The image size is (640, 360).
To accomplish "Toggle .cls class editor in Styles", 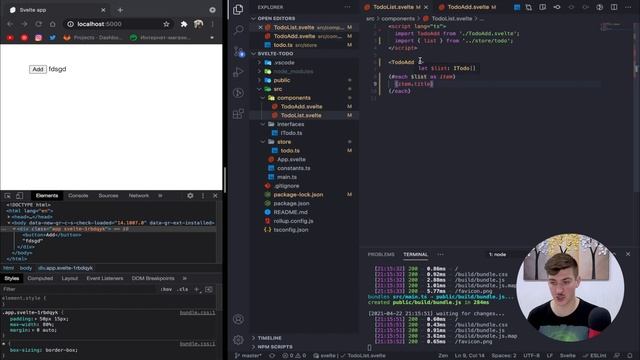I will (x=183, y=289).
